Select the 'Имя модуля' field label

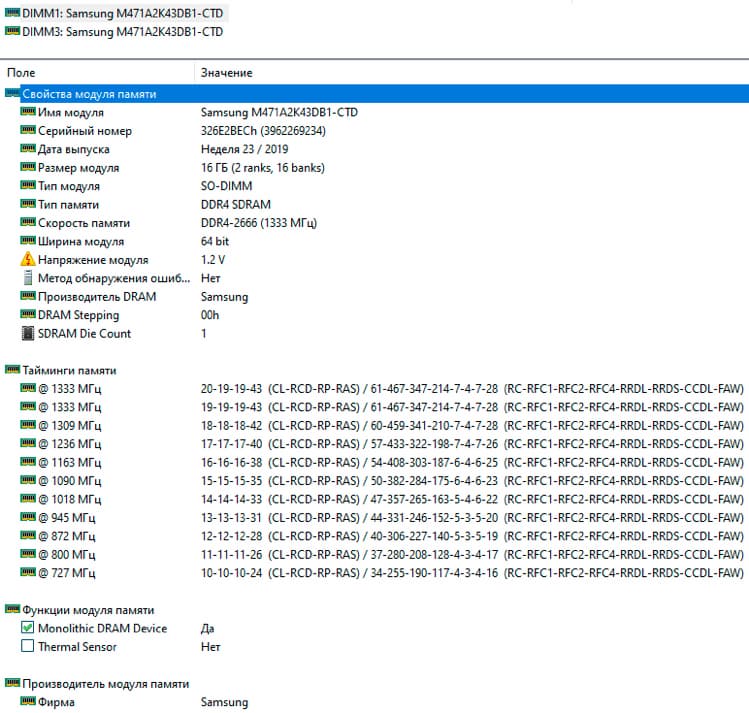pos(71,113)
